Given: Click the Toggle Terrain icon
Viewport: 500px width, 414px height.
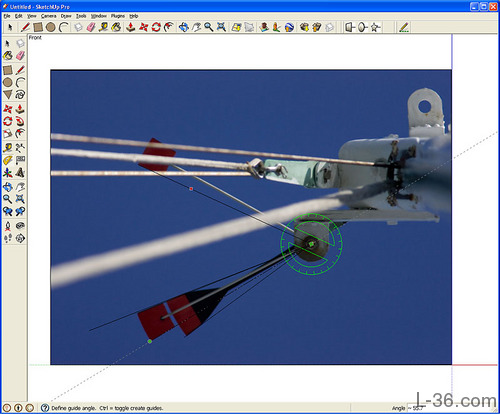Looking at the screenshot, I should [249, 27].
